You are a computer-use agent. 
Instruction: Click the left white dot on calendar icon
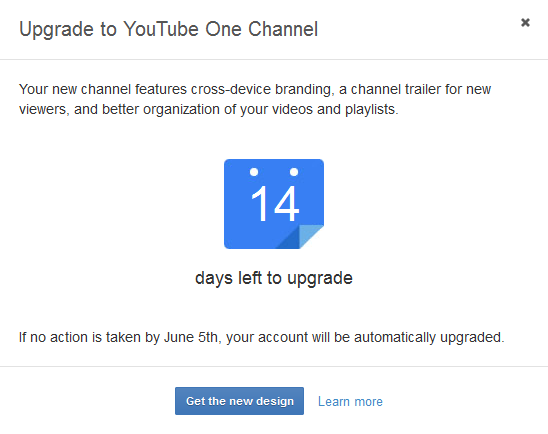click(254, 172)
